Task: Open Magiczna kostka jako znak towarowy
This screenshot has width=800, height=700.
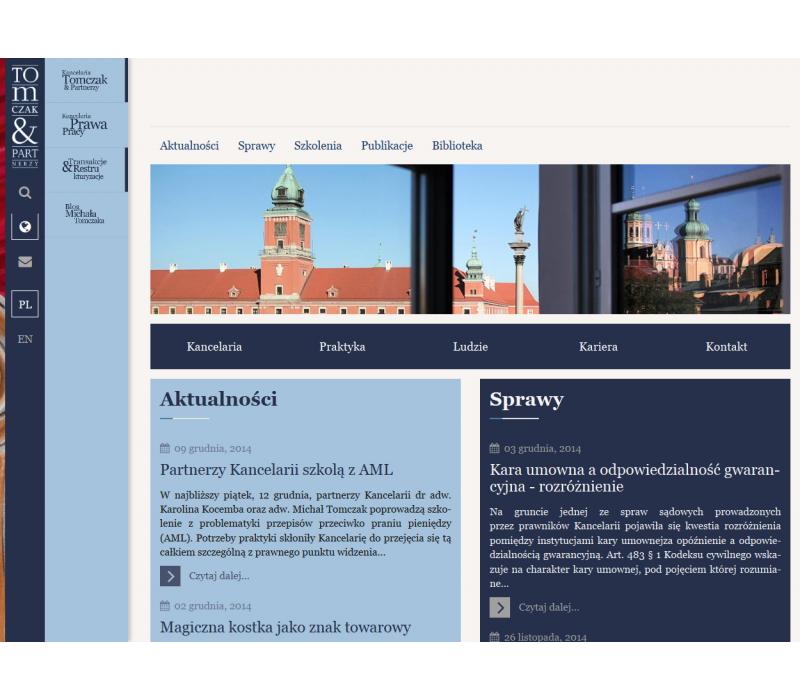Action: point(285,628)
